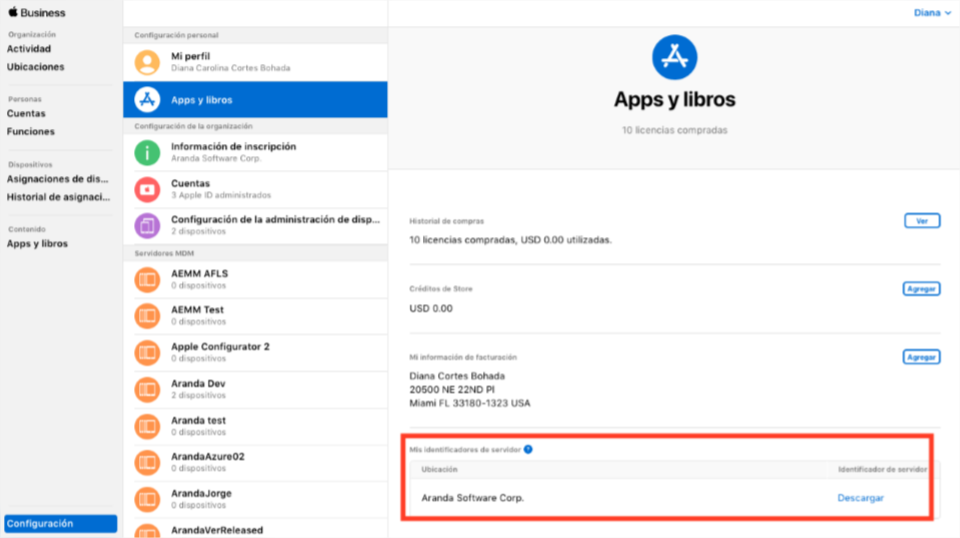Open Funciones in the sidebar

click(x=31, y=132)
